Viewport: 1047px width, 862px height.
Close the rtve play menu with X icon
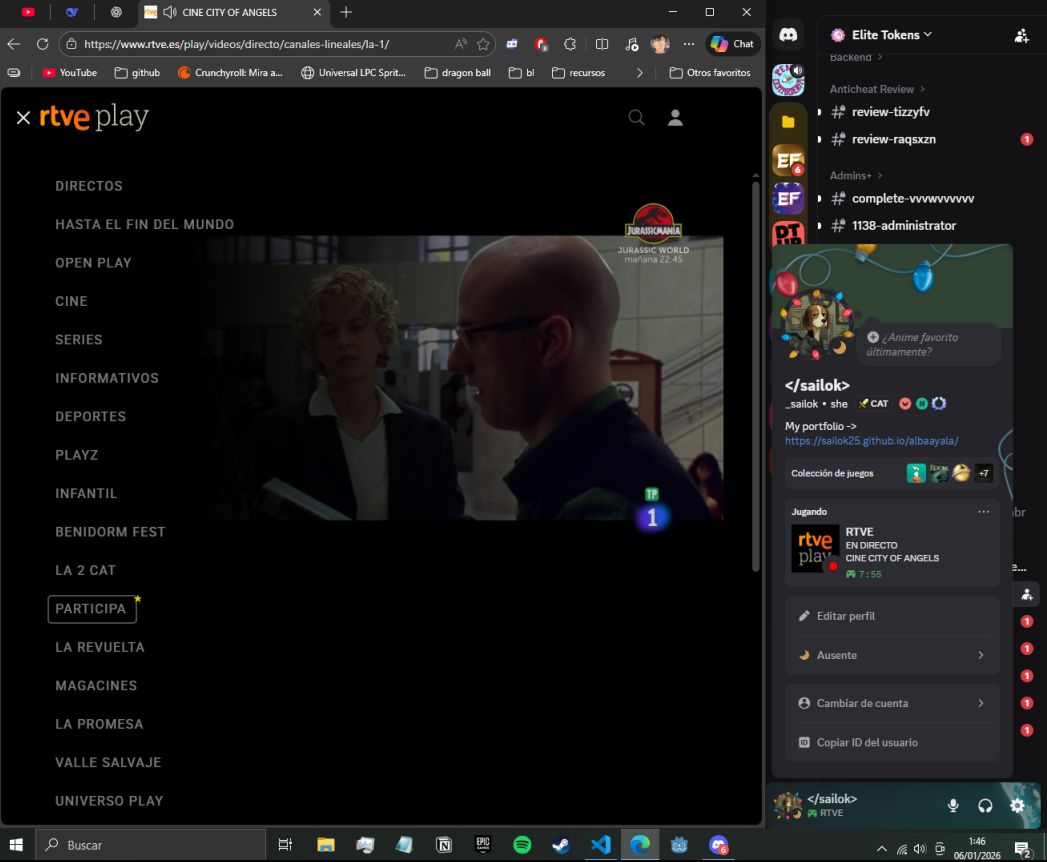click(23, 118)
